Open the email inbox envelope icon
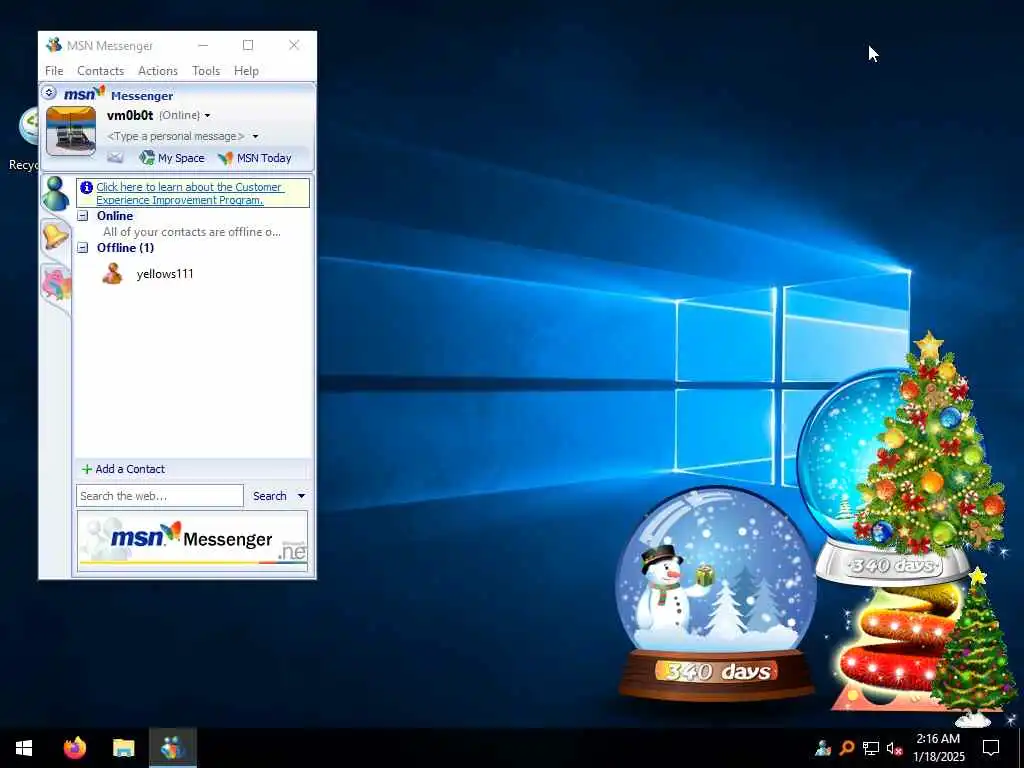Screen dimensions: 1024x768 pos(115,157)
